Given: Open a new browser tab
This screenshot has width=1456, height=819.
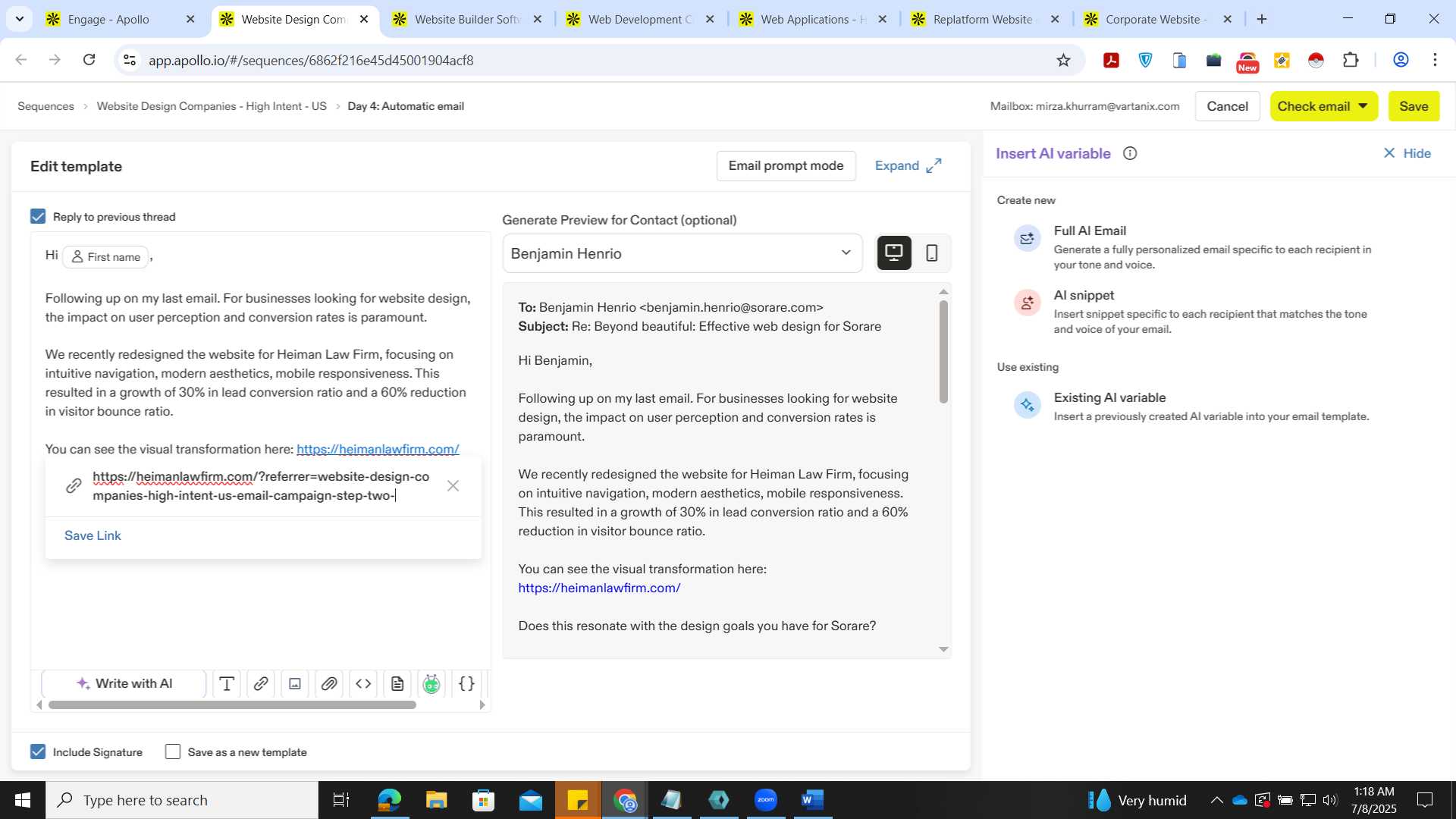Looking at the screenshot, I should point(1262,19).
